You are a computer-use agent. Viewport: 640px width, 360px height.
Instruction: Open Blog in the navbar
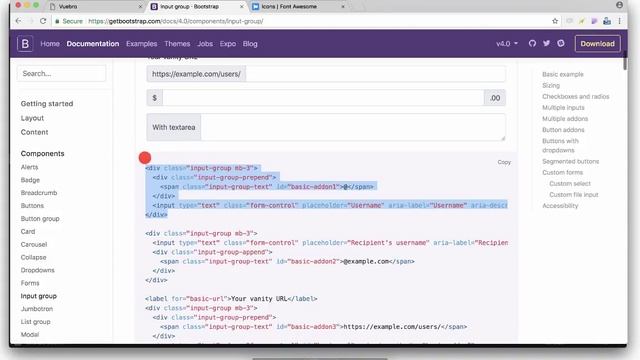pyautogui.click(x=250, y=44)
